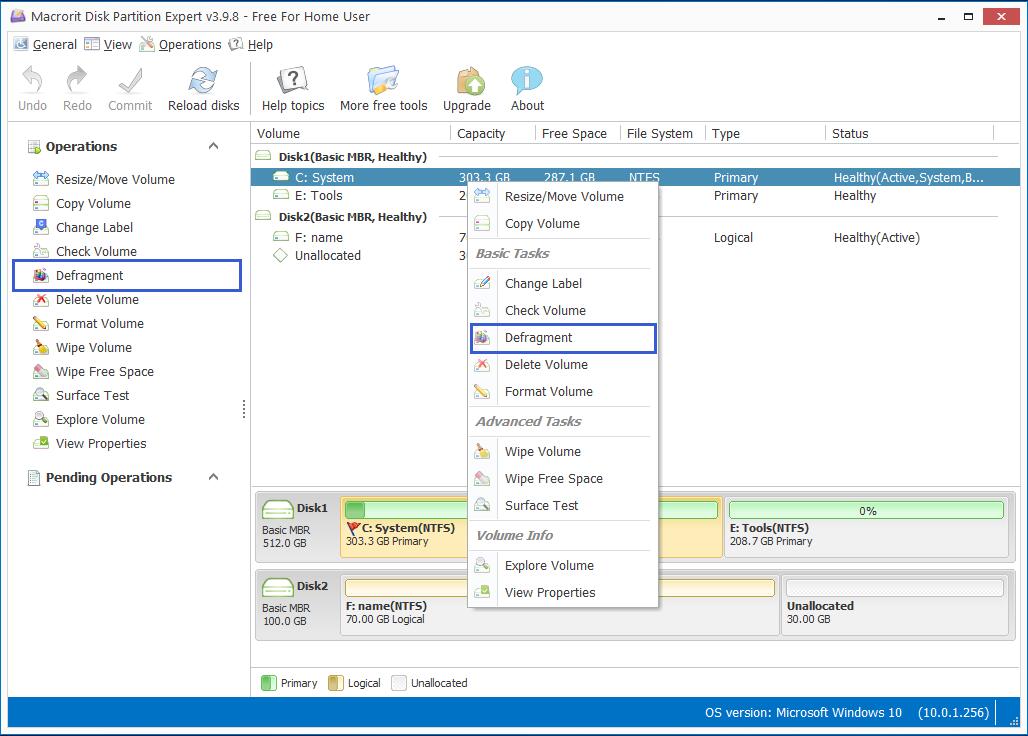Collapse the Pending Operations panel chevron
Screen dimensions: 1028x736
tap(213, 477)
